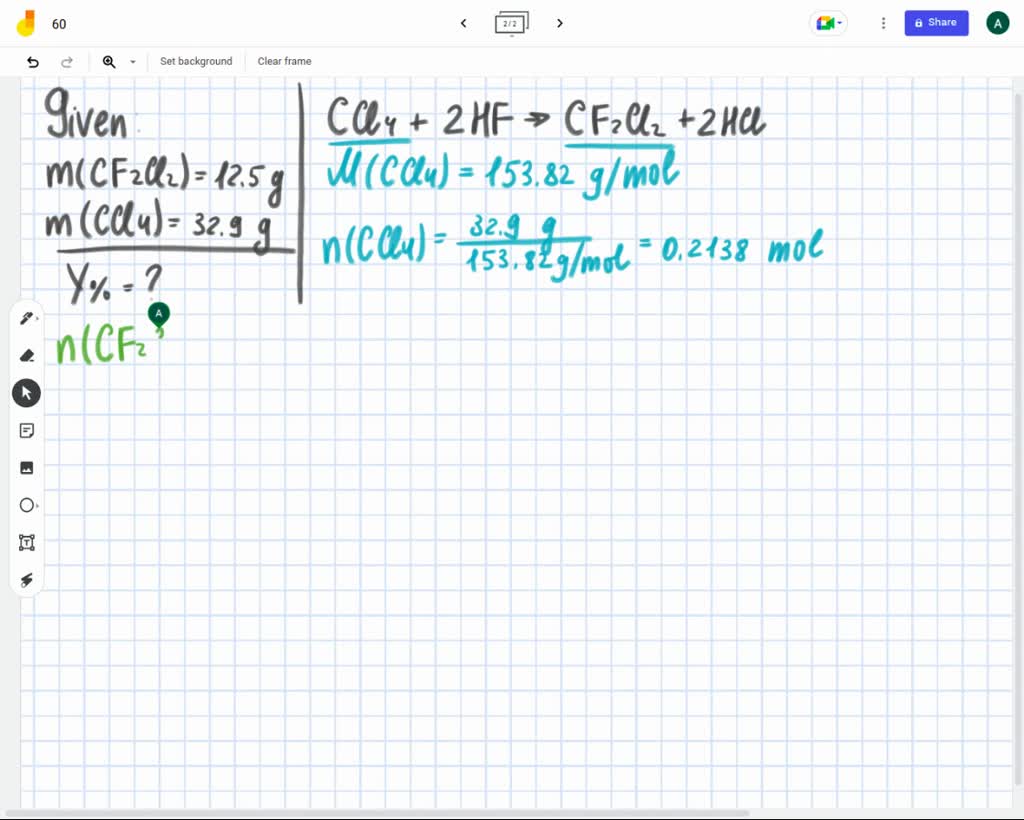Click Set background to change grid style
This screenshot has height=820, width=1024.
tap(196, 61)
